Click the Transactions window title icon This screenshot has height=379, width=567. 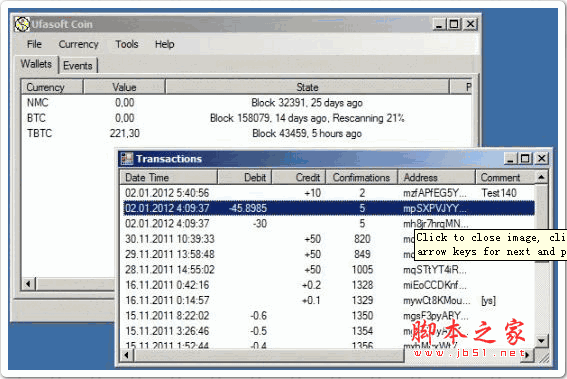click(127, 159)
